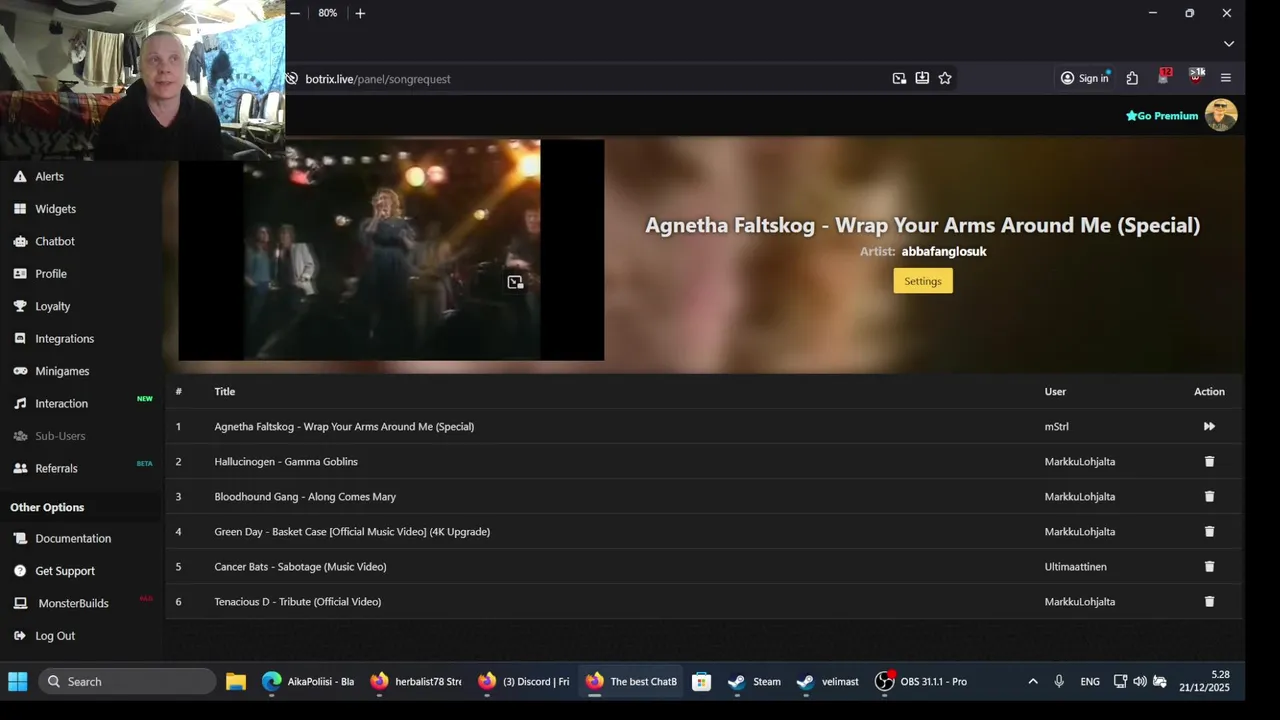Open the user avatar menu
The image size is (1280, 720).
1221,115
